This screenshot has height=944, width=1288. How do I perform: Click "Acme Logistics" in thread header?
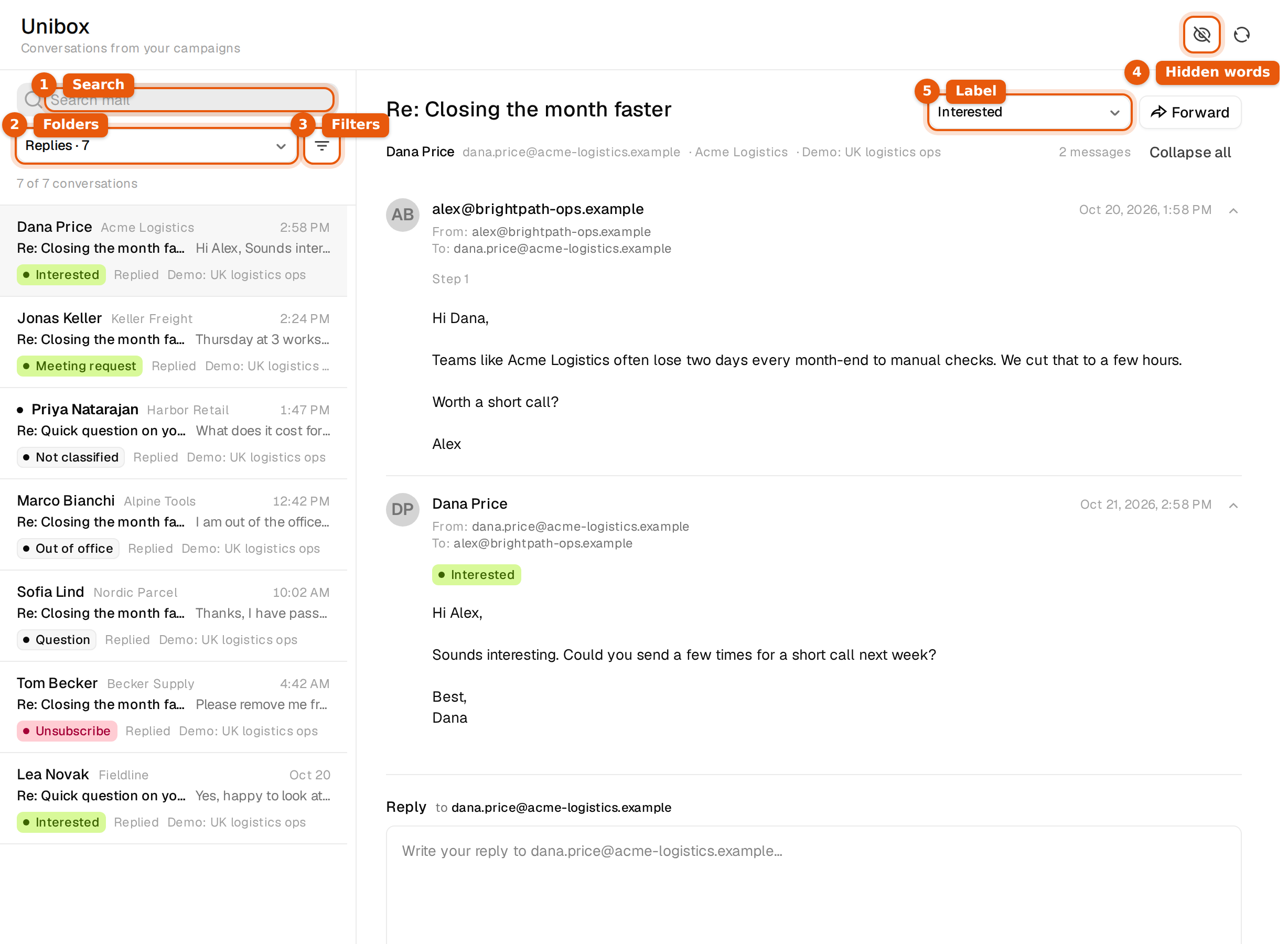coord(741,153)
